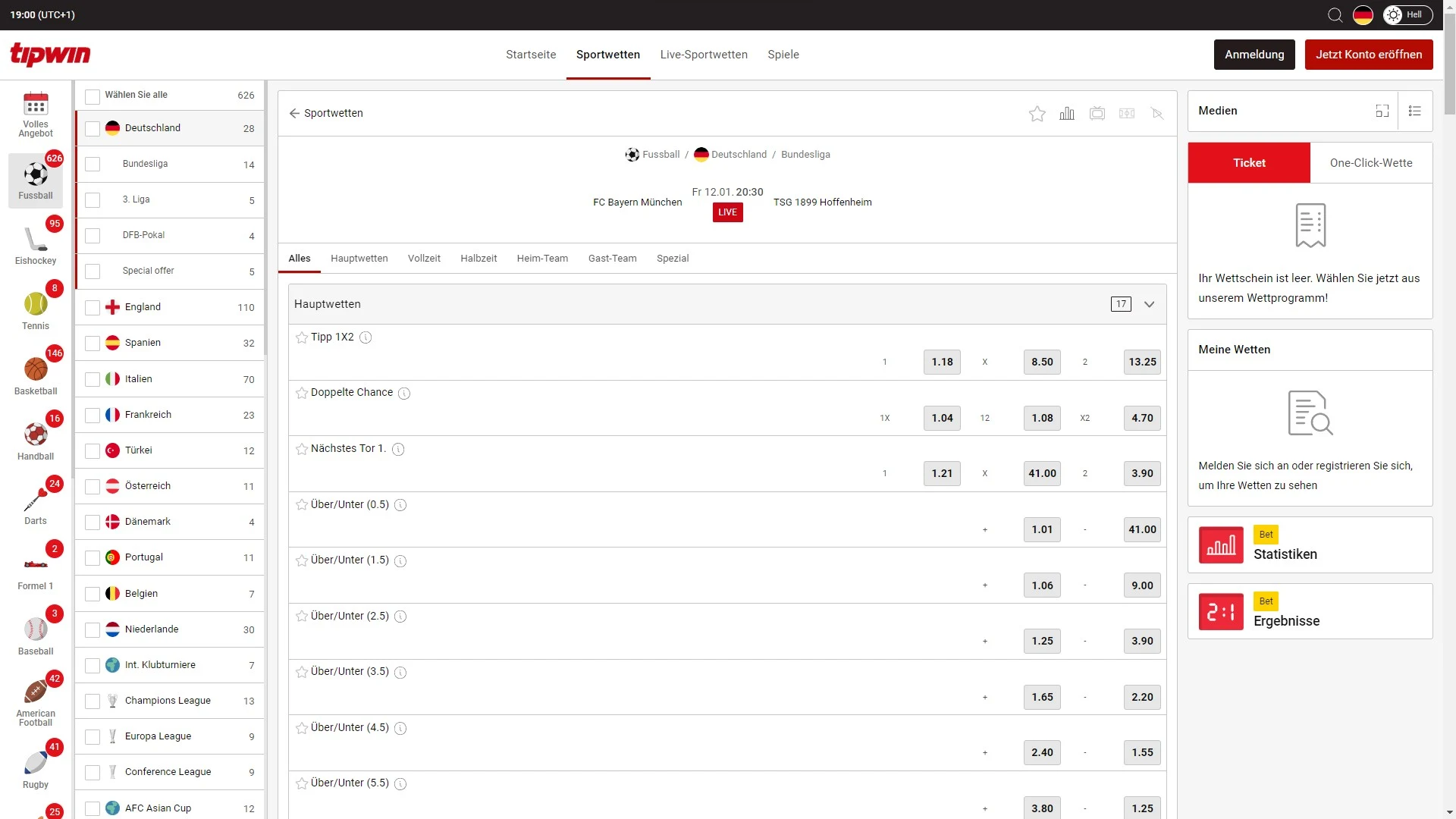Click the crossed-out pin icon in match header
The image size is (1456, 819).
click(1157, 114)
